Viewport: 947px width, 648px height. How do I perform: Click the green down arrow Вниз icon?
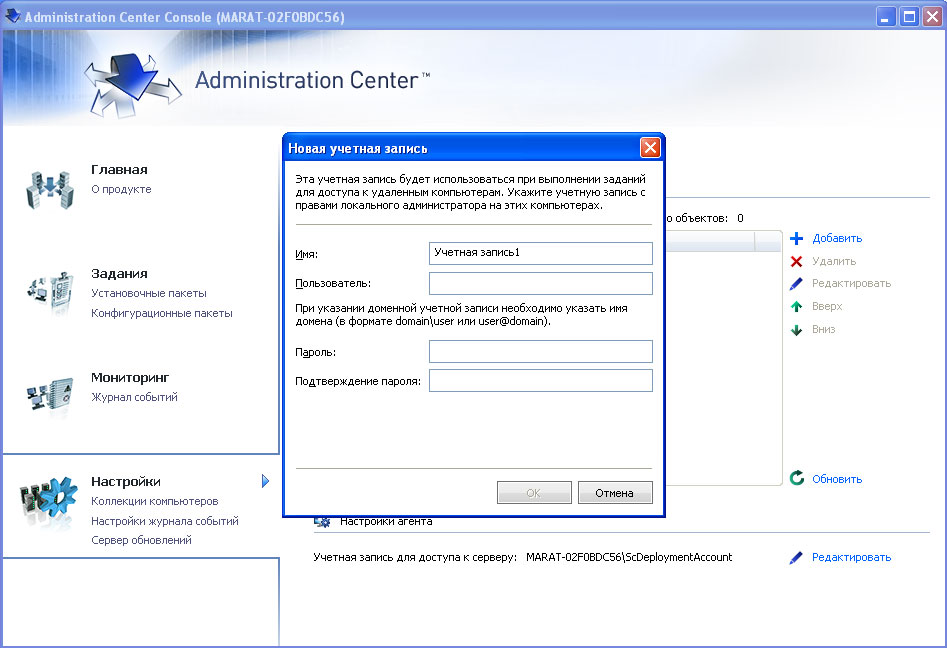pos(797,330)
